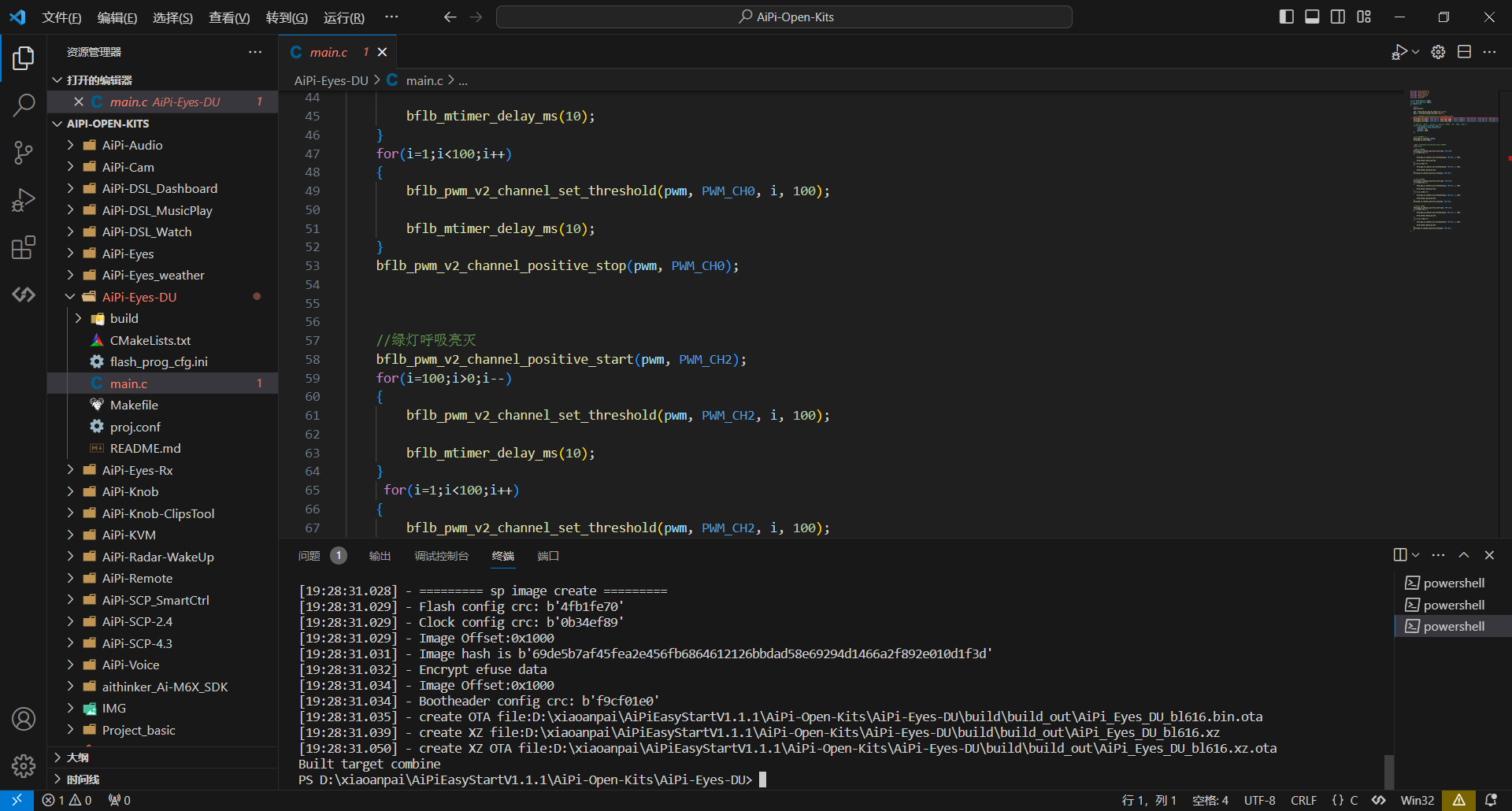This screenshot has height=811, width=1512.
Task: Open the 查看(V) menu
Action: click(229, 17)
